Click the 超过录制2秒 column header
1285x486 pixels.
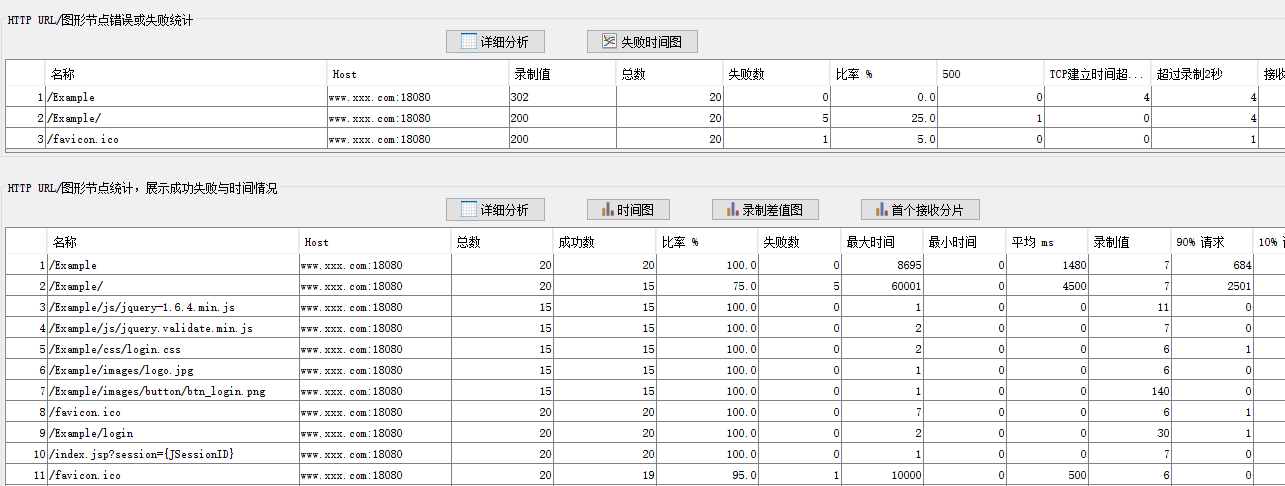[x=1204, y=74]
